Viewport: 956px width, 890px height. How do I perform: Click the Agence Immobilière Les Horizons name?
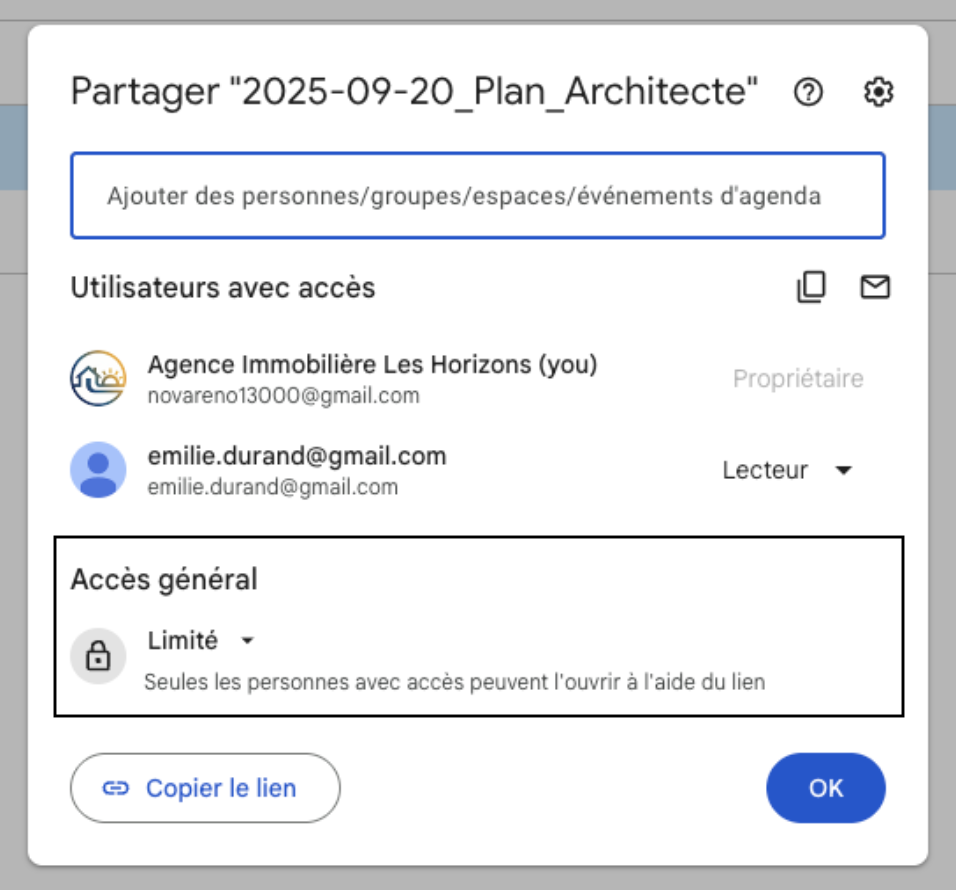tap(372, 365)
